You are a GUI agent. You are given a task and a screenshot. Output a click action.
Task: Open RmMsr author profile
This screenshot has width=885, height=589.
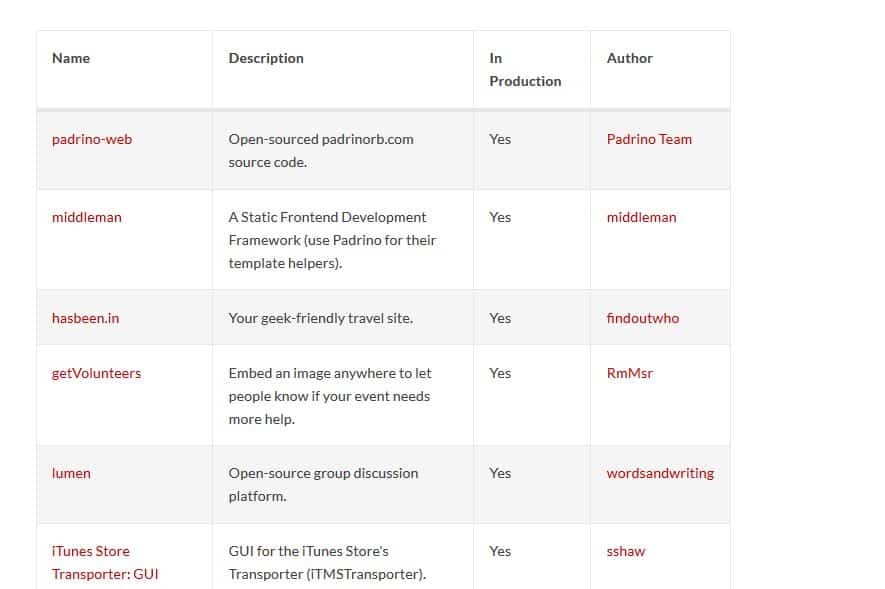pos(629,373)
